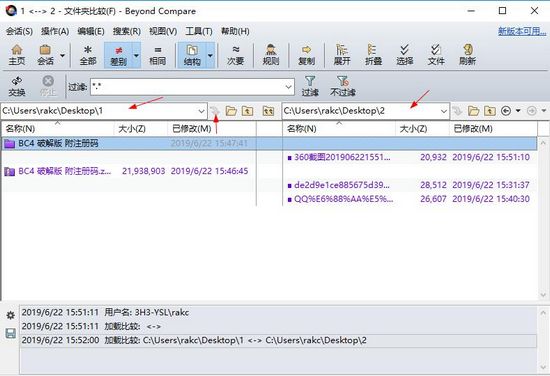Open the Edit (编辑) menu

pyautogui.click(x=91, y=31)
